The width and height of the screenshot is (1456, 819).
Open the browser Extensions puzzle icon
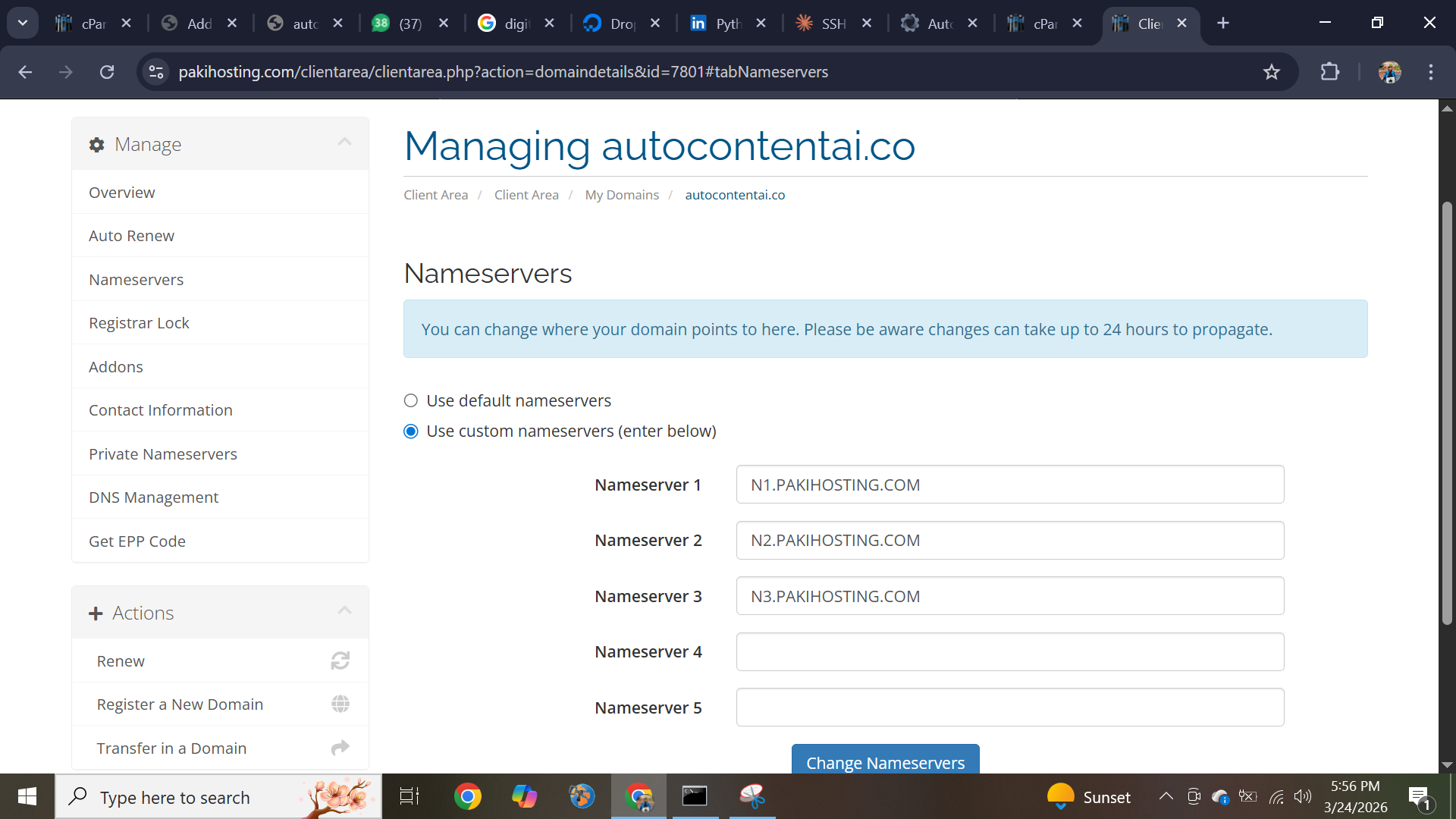[1329, 72]
